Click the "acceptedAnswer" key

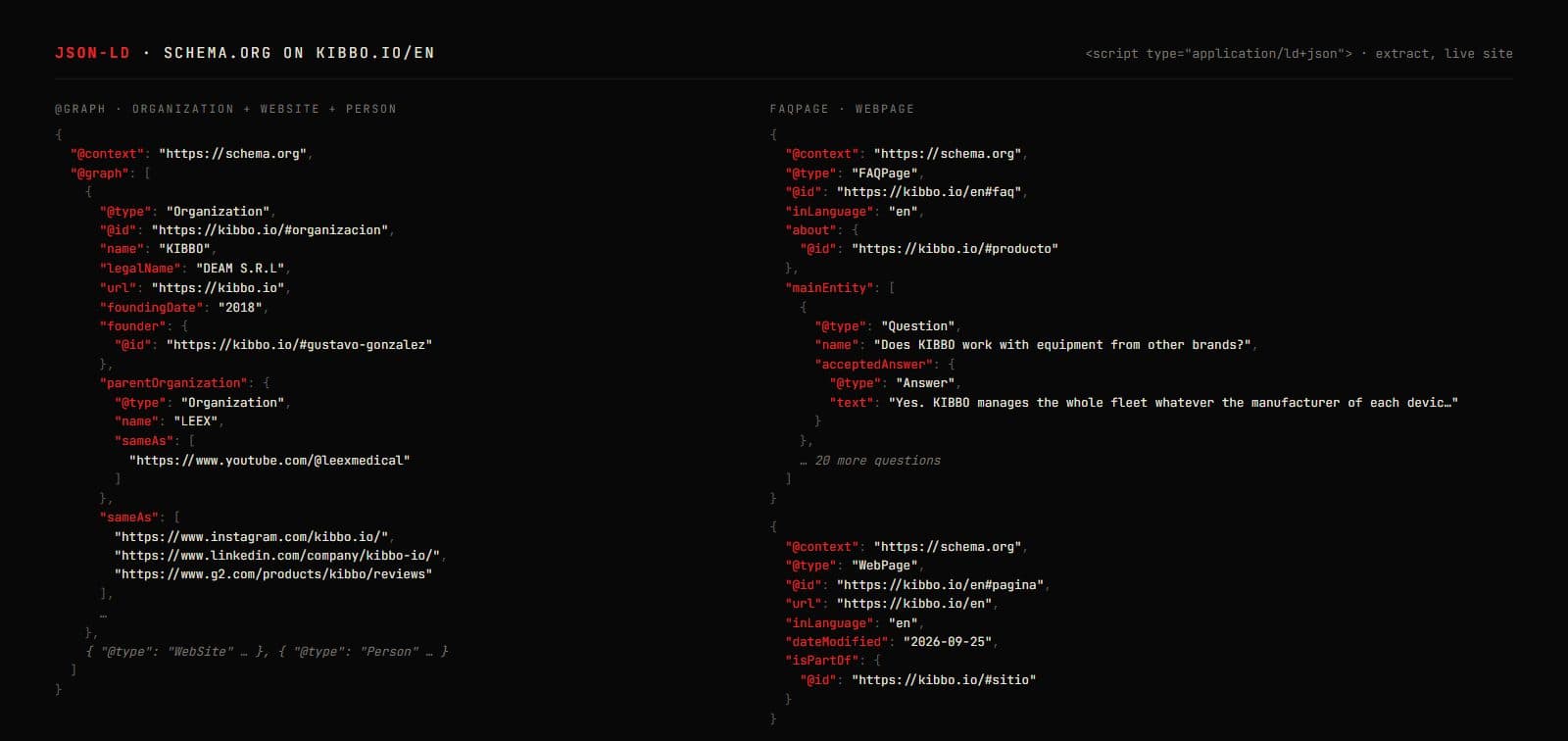tap(874, 365)
